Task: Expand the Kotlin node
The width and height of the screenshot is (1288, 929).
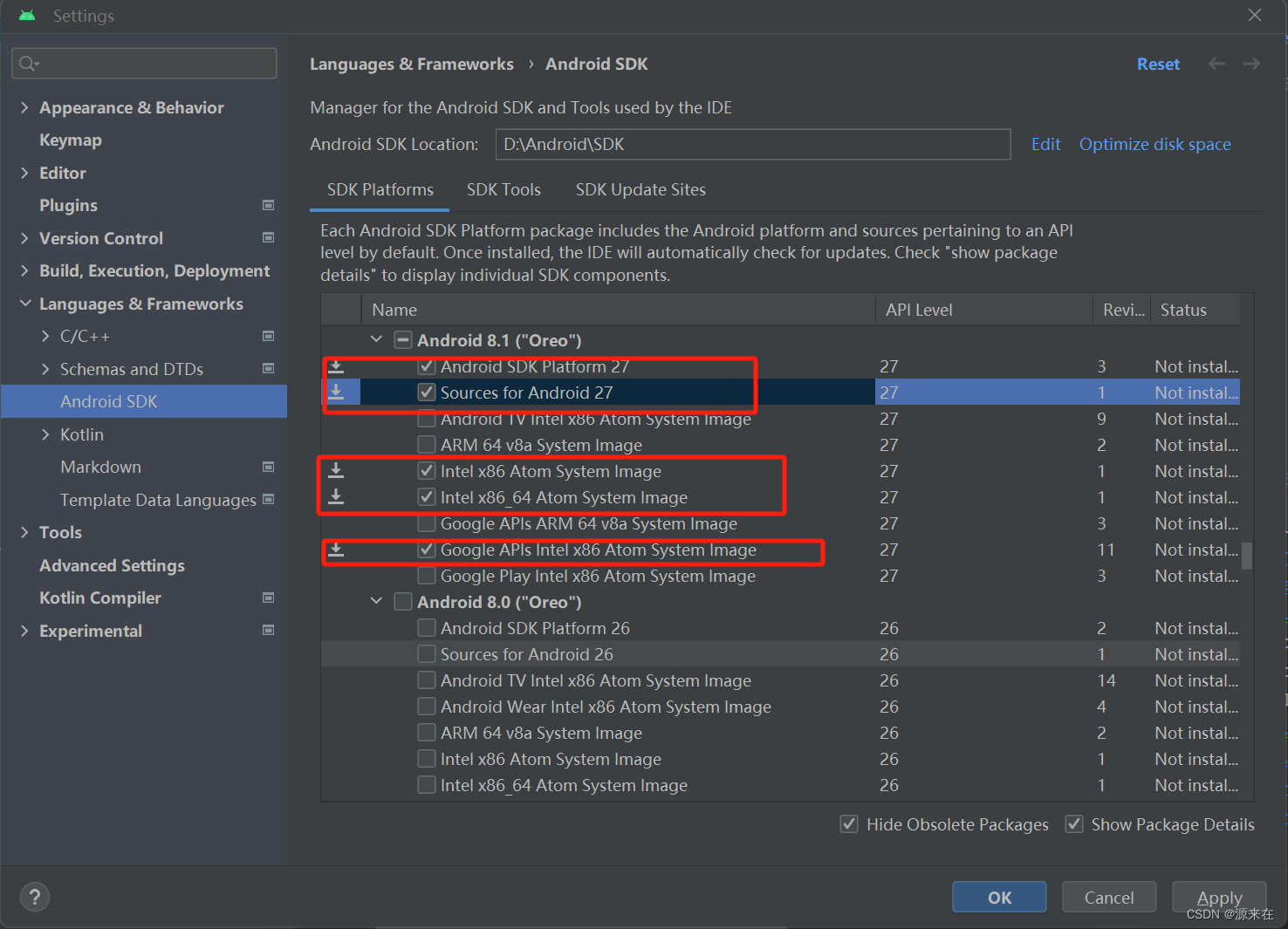Action: coord(45,434)
